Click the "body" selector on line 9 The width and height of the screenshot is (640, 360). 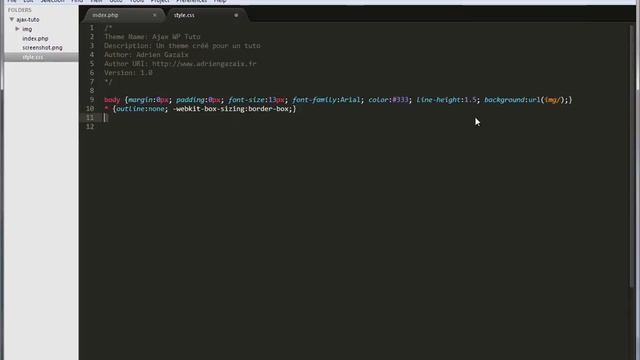click(112, 100)
